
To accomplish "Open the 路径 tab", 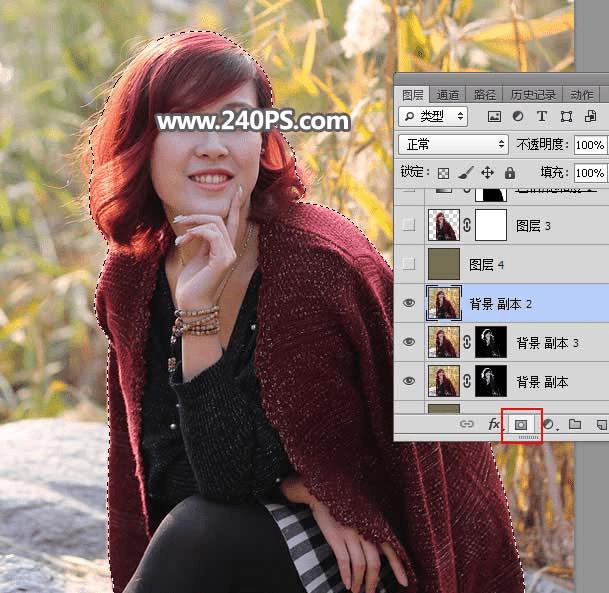I will click(x=484, y=95).
